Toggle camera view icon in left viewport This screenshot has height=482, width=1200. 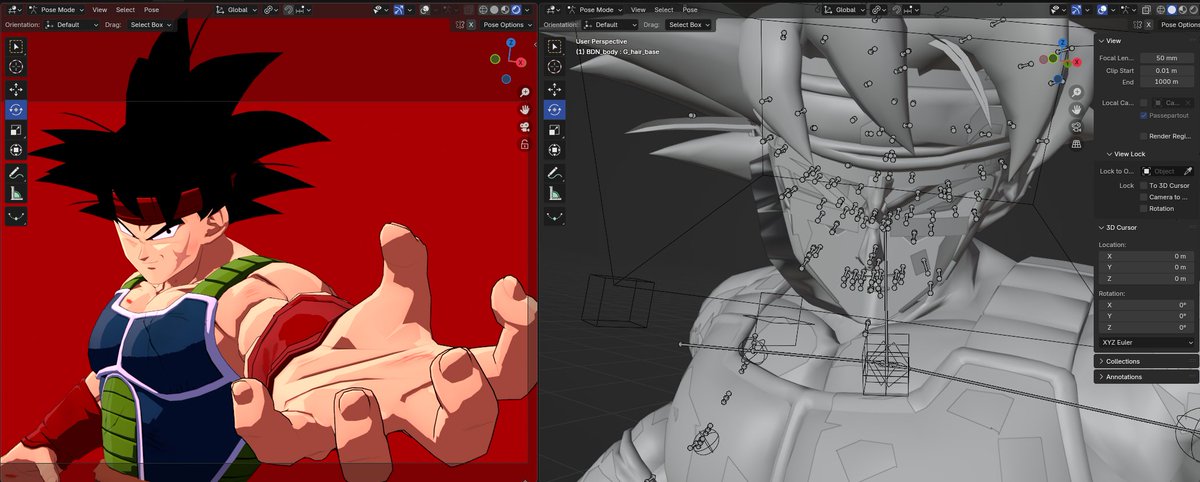click(524, 127)
